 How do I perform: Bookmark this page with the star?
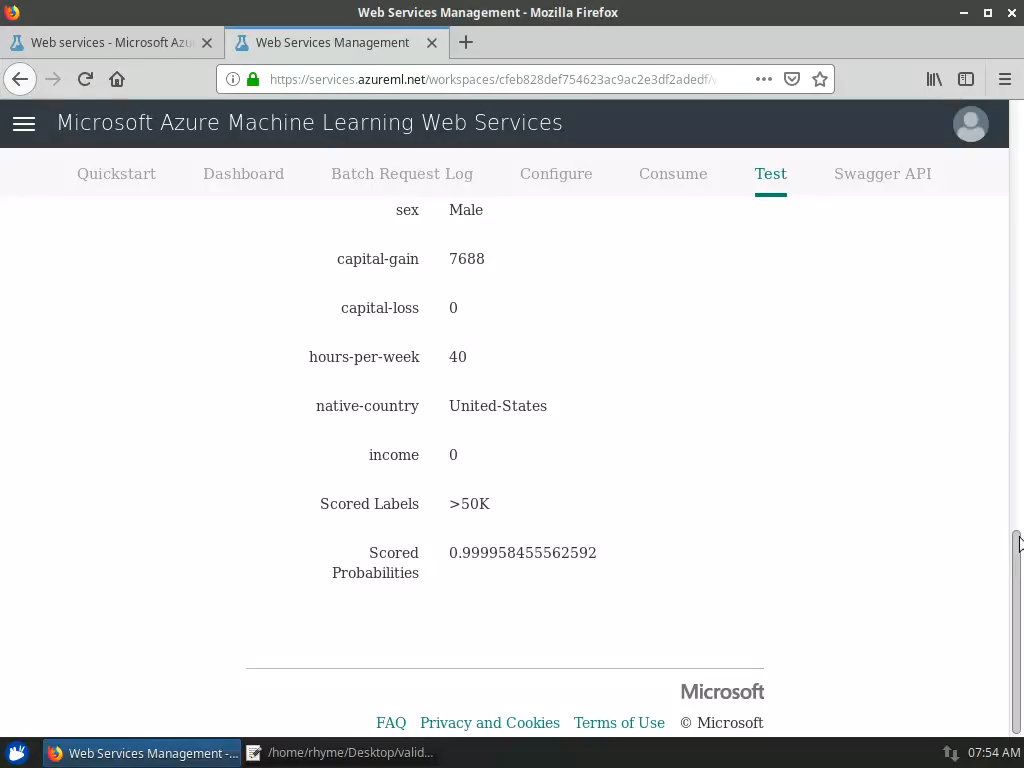click(x=820, y=79)
